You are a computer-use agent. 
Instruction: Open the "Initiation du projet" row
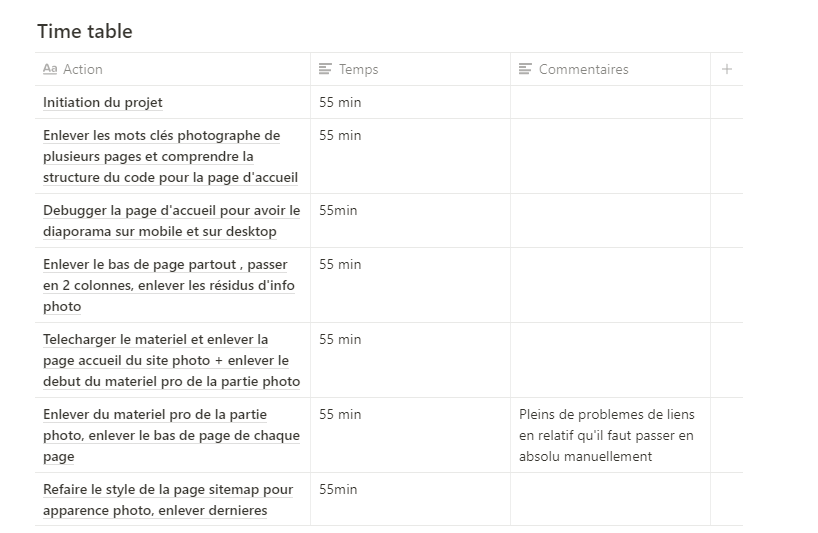(103, 102)
